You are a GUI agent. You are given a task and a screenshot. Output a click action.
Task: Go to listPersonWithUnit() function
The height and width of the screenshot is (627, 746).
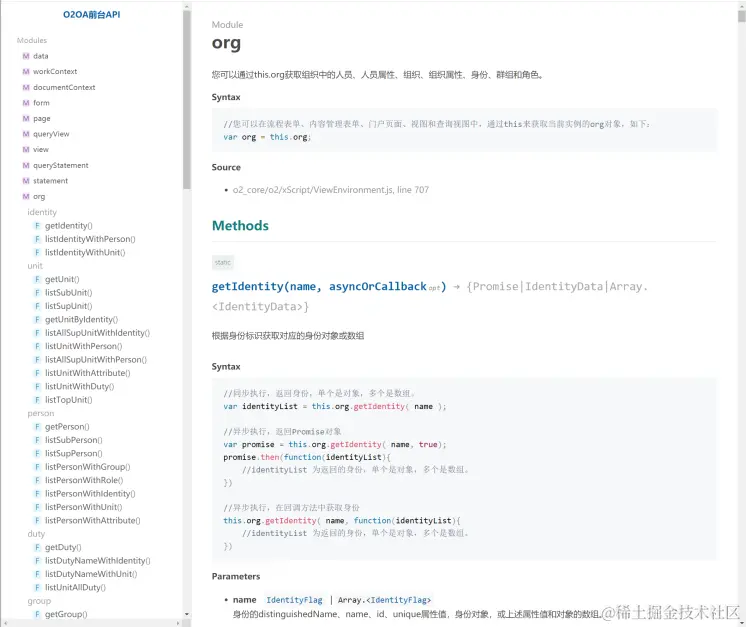click(83, 507)
